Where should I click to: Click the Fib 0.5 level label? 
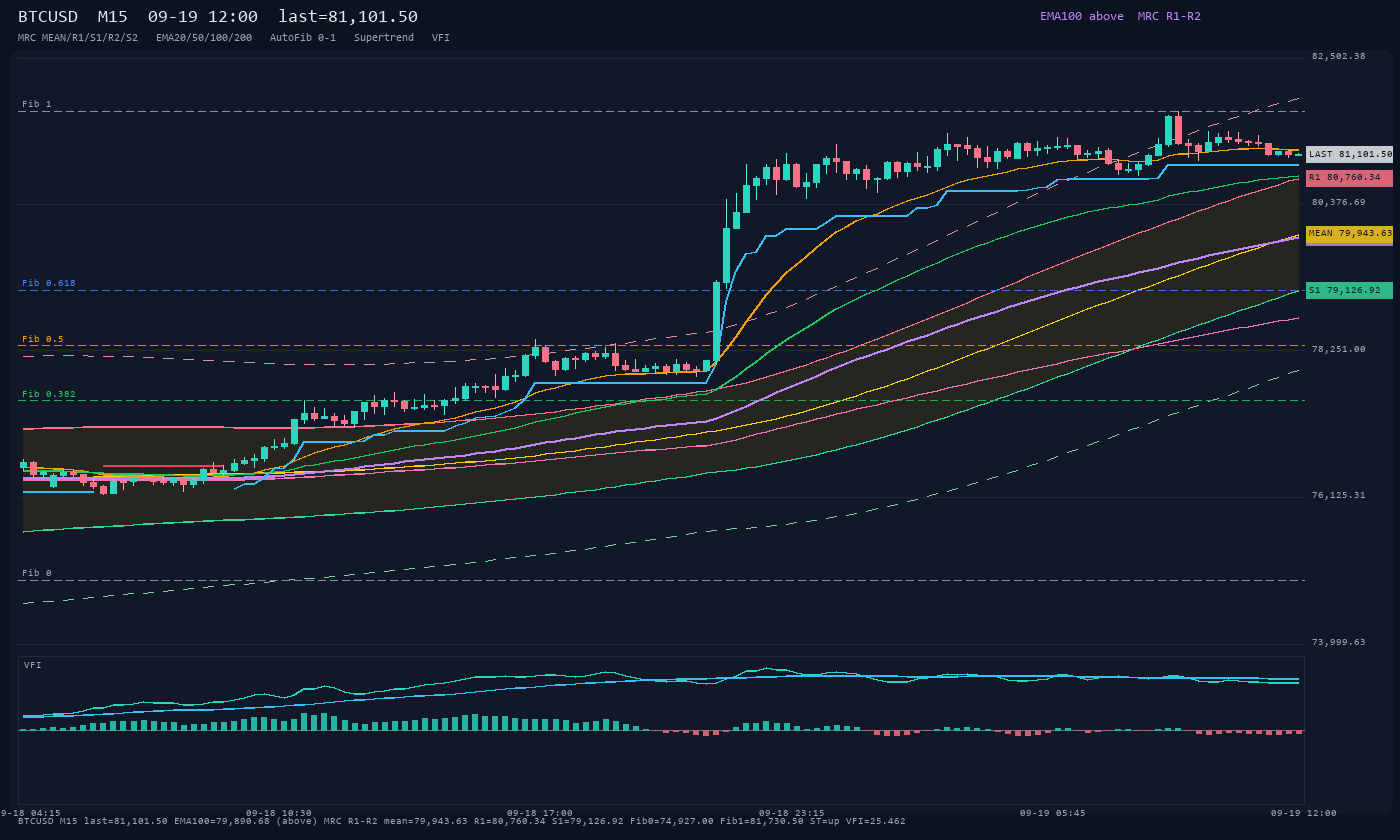point(43,339)
